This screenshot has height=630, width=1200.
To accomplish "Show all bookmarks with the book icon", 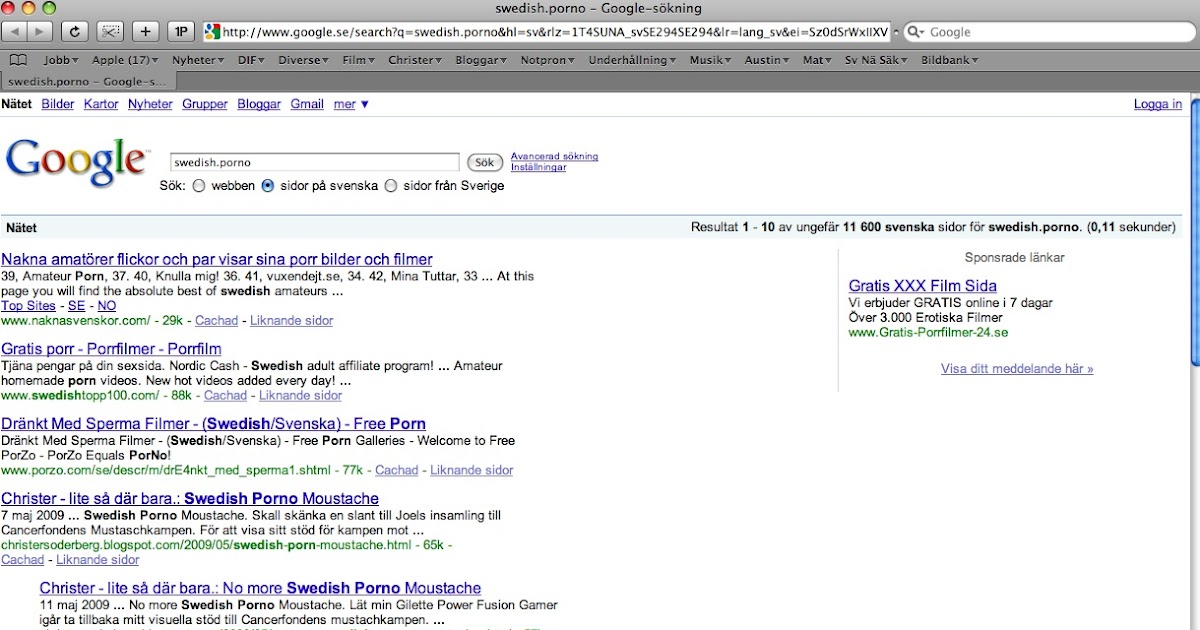I will [18, 60].
